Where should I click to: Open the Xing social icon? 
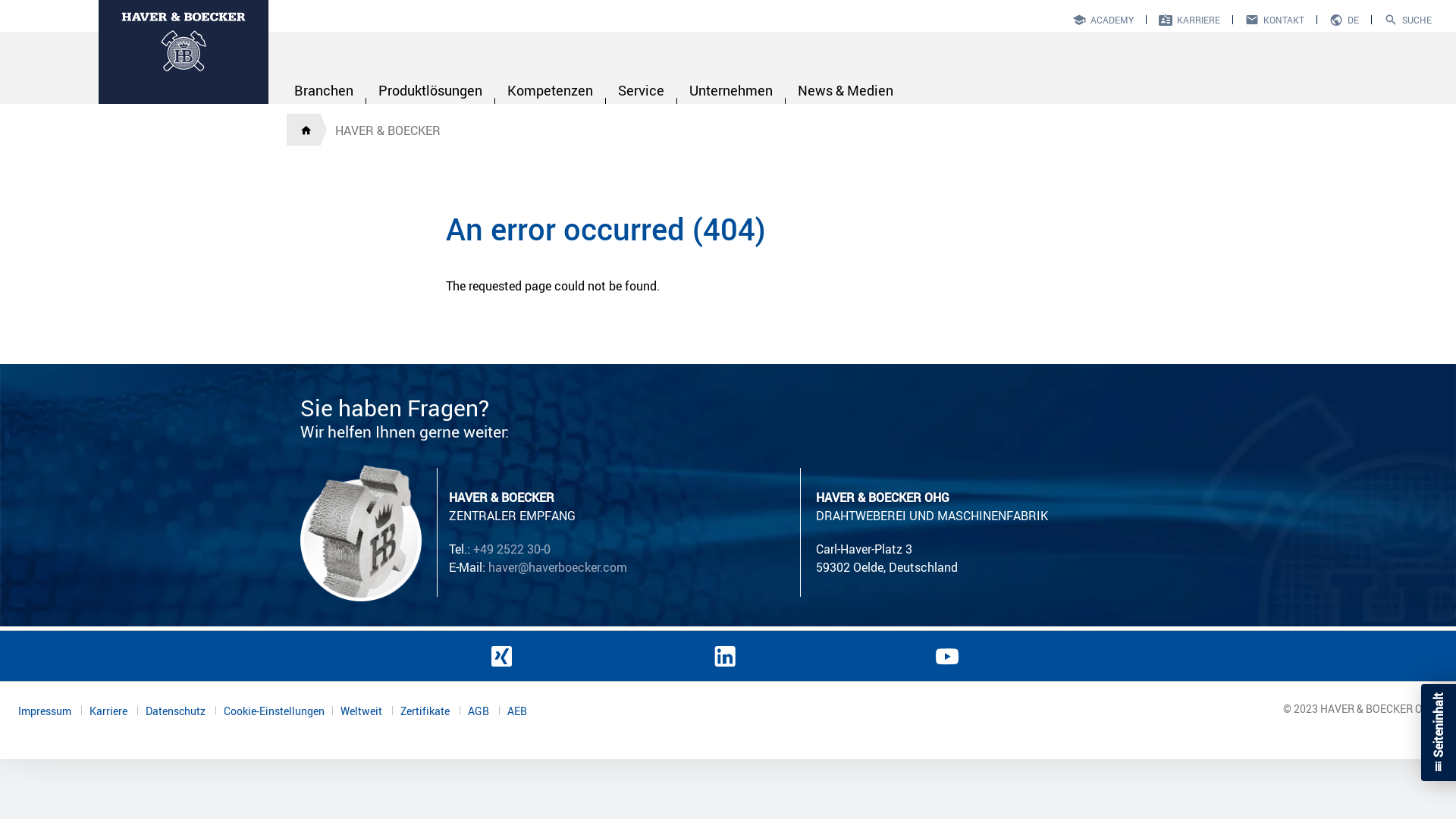coord(501,656)
